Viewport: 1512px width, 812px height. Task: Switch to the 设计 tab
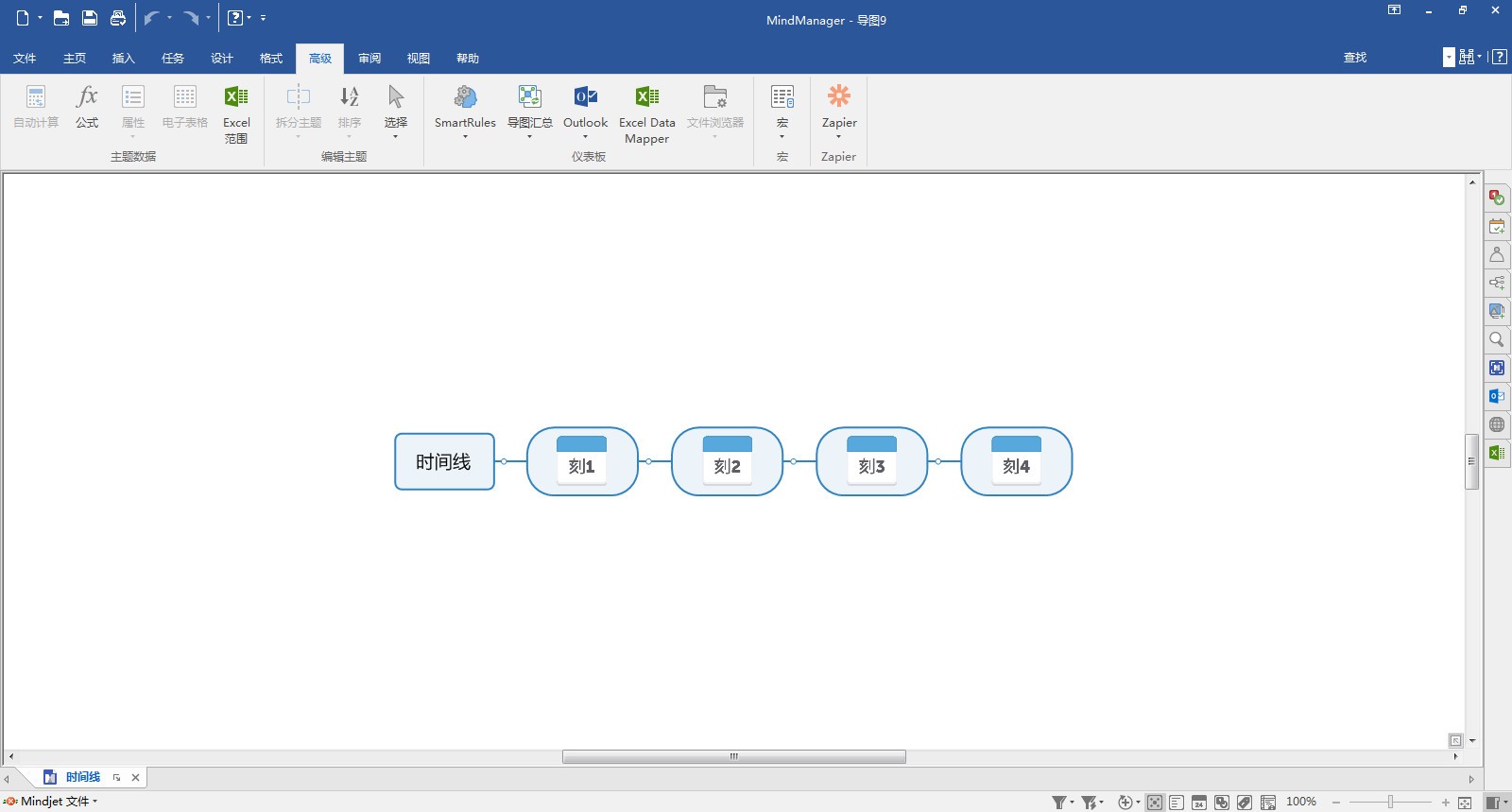point(222,58)
